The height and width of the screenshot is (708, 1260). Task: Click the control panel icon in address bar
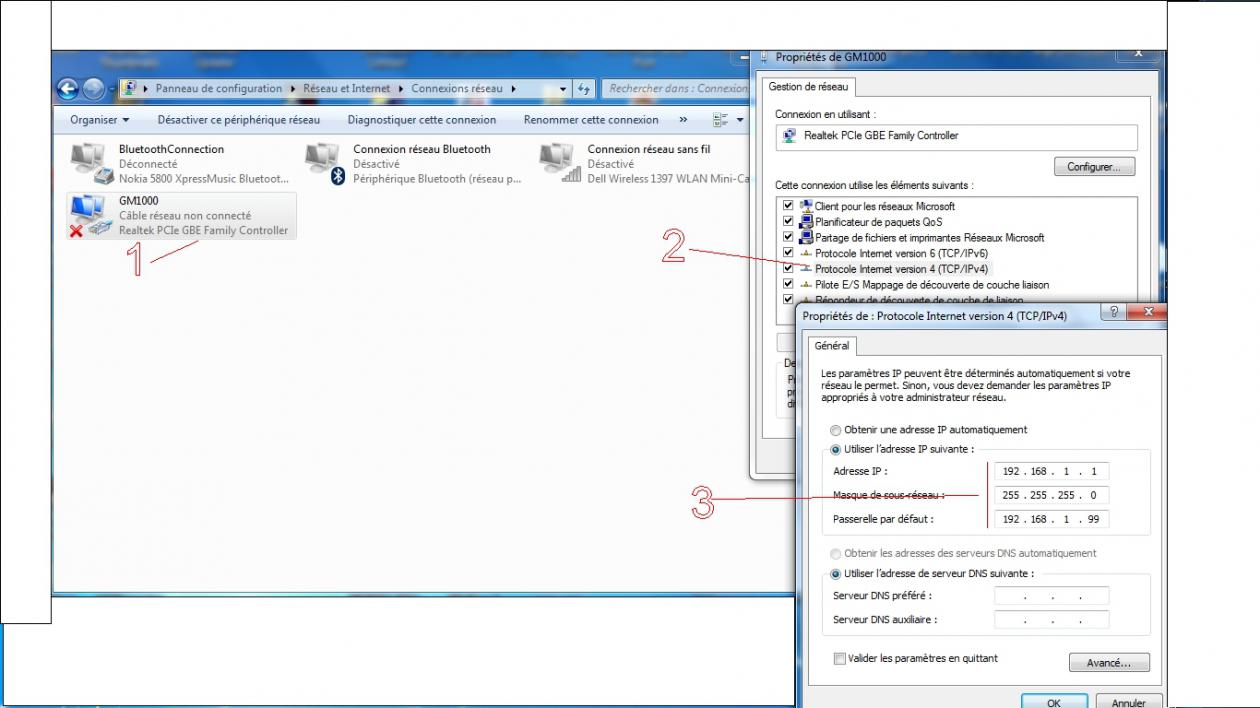point(129,88)
